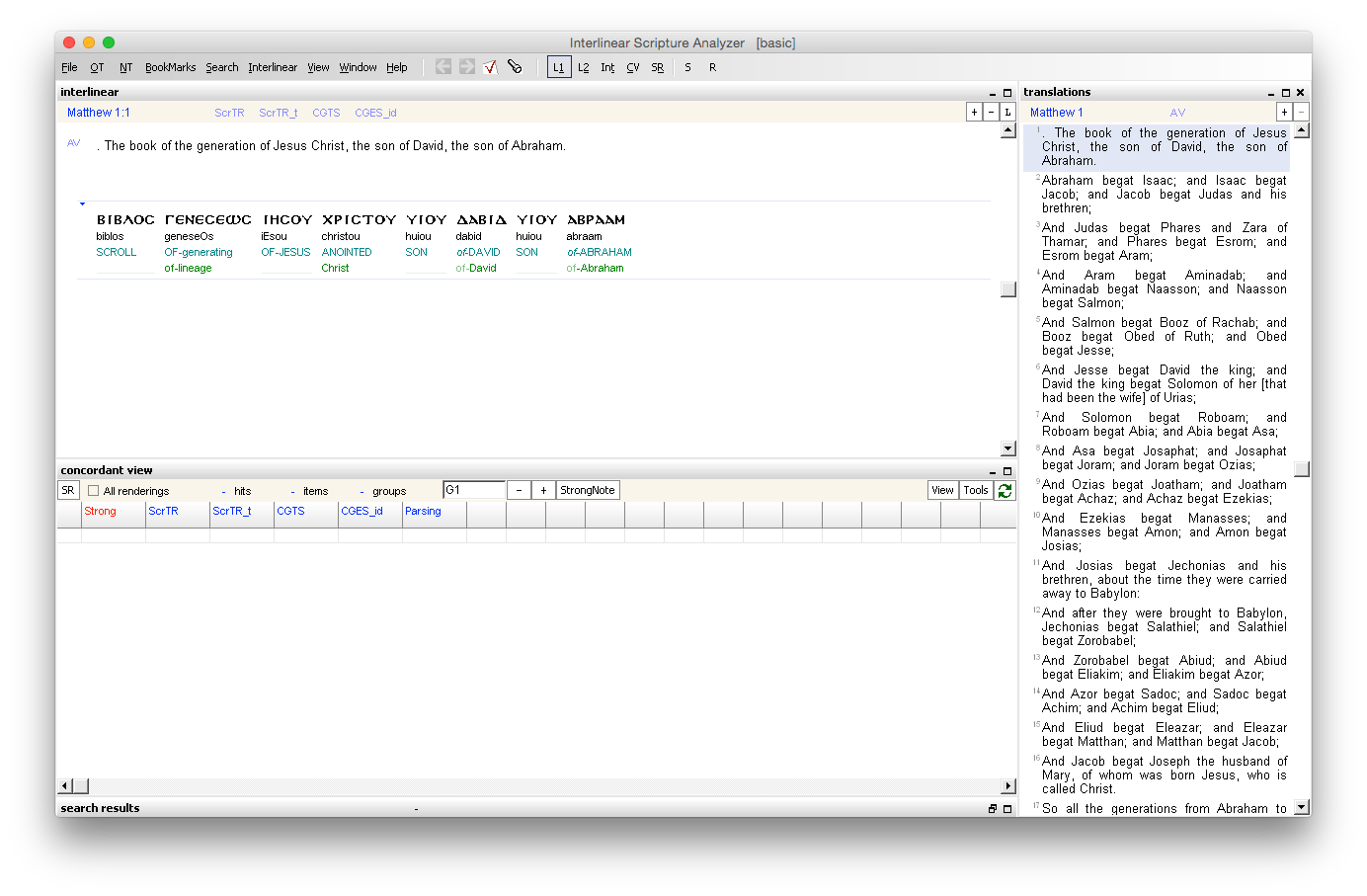Collapse the verse using the blue disclosure triangle

click(x=81, y=204)
